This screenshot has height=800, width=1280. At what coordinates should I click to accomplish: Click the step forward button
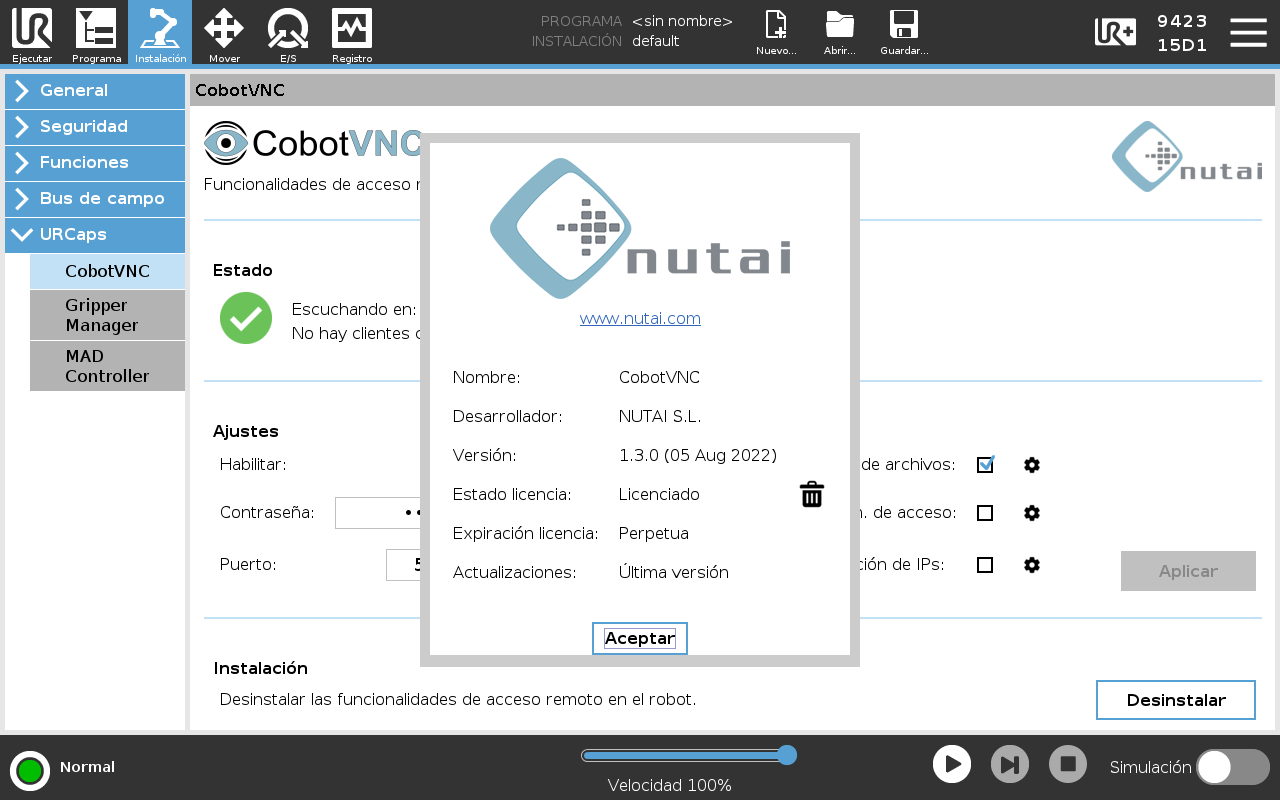pyautogui.click(x=1010, y=765)
